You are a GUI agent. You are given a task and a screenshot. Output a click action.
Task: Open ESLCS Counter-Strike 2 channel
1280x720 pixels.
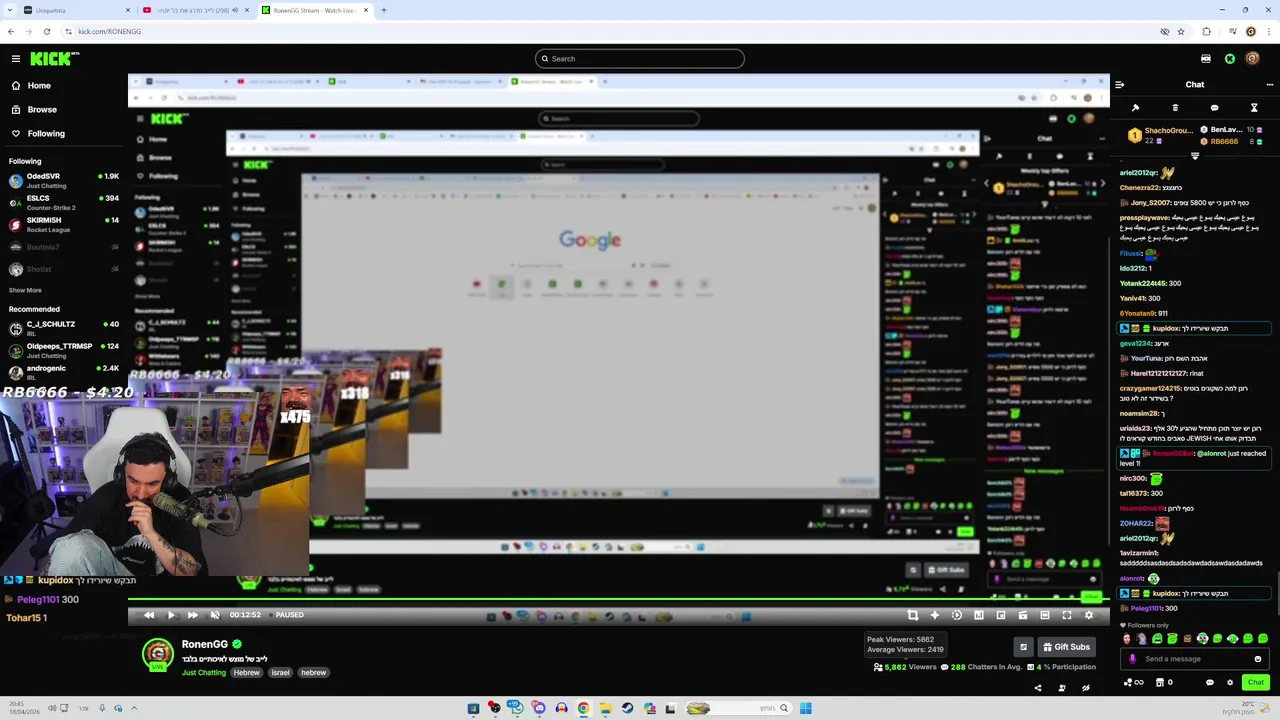click(64, 202)
